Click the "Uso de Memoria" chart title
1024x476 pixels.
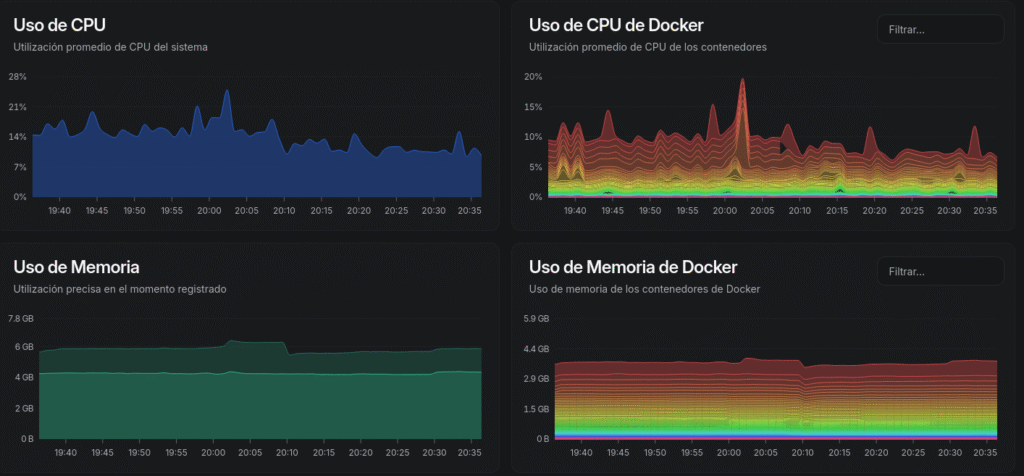tap(76, 267)
